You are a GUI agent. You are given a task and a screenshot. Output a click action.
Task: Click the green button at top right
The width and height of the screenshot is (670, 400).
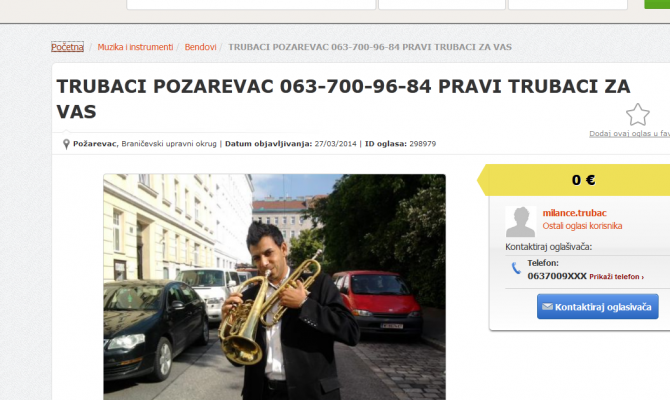click(x=657, y=4)
